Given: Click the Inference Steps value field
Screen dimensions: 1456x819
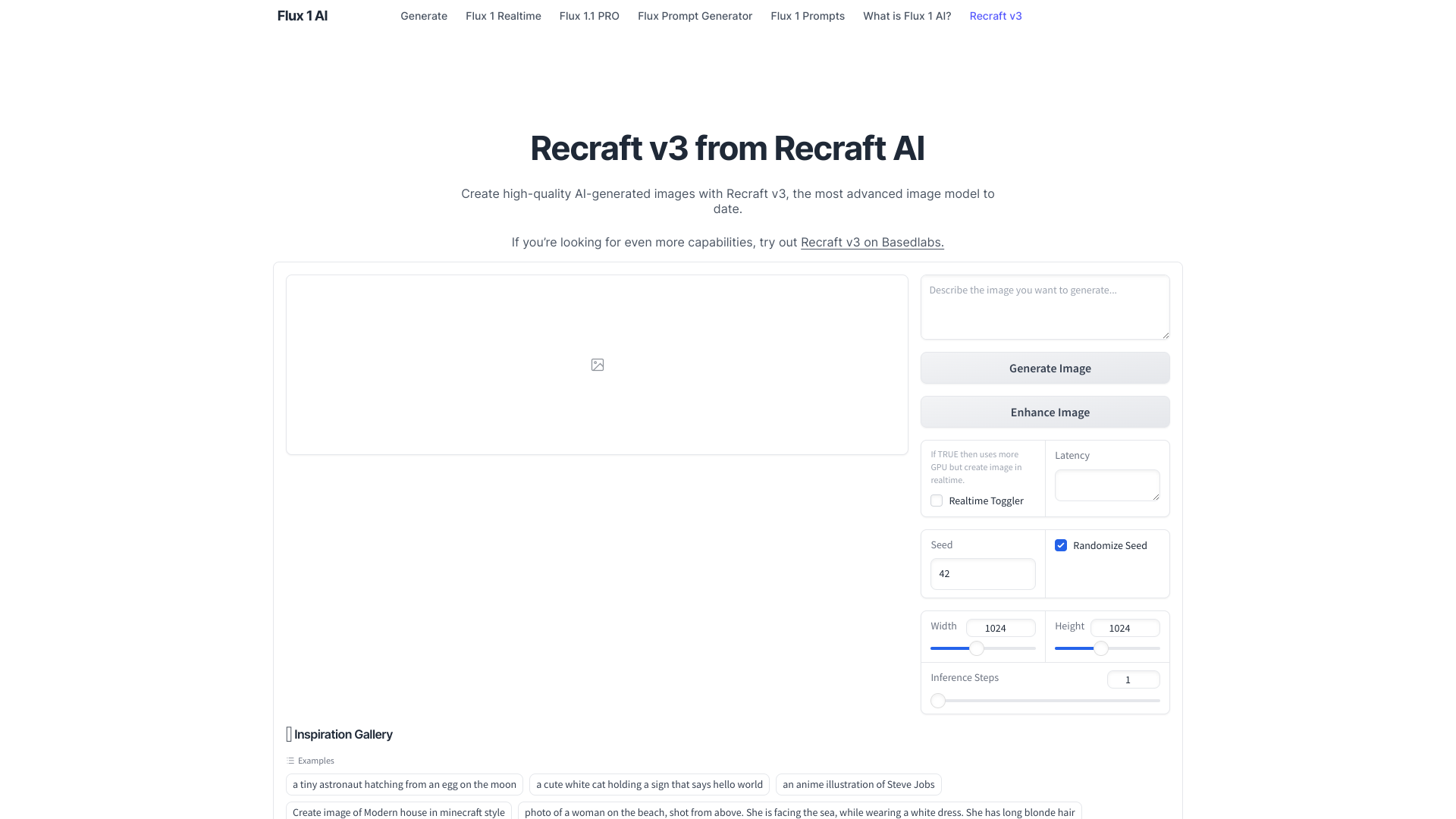Looking at the screenshot, I should (1134, 679).
